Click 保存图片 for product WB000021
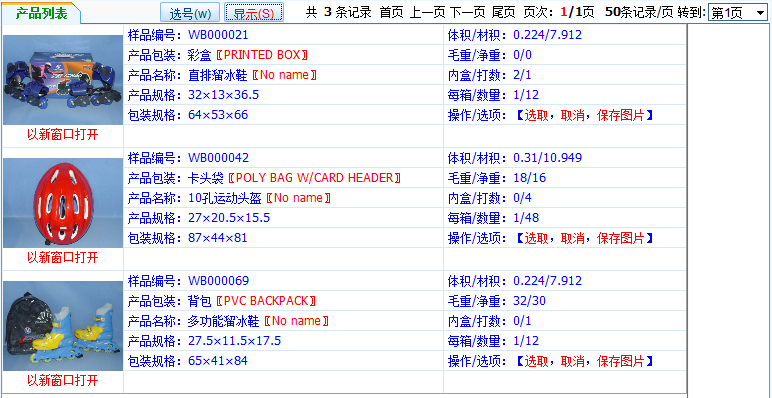Image resolution: width=772 pixels, height=398 pixels. click(x=621, y=116)
